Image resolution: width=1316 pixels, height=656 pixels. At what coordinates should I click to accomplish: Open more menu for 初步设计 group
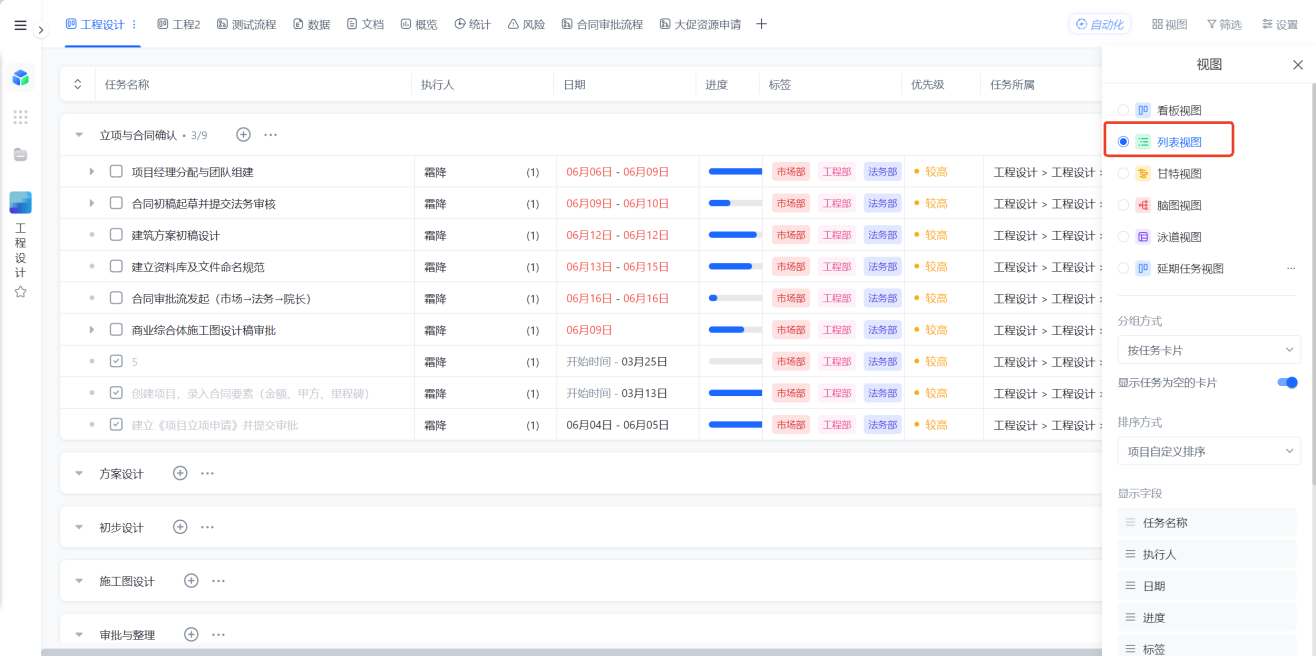[207, 526]
